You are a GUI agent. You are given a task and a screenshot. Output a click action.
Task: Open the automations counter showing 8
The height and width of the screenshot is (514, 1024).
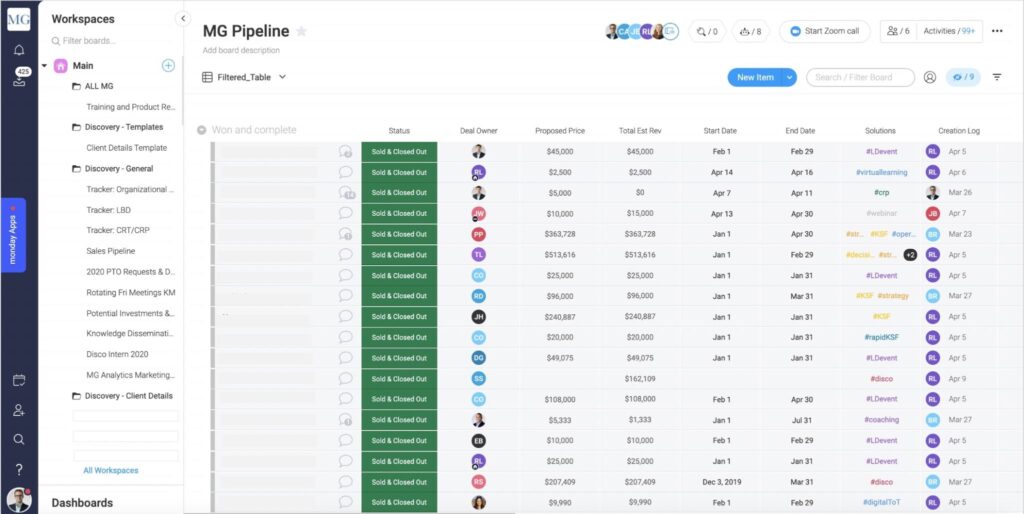[x=750, y=31]
